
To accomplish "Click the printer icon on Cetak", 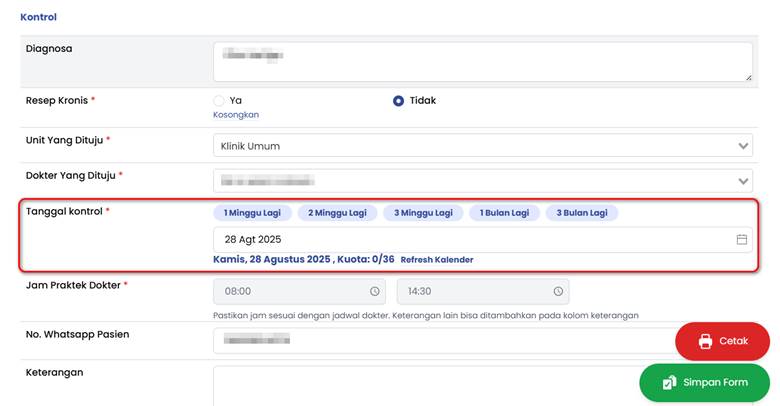I will 705,341.
